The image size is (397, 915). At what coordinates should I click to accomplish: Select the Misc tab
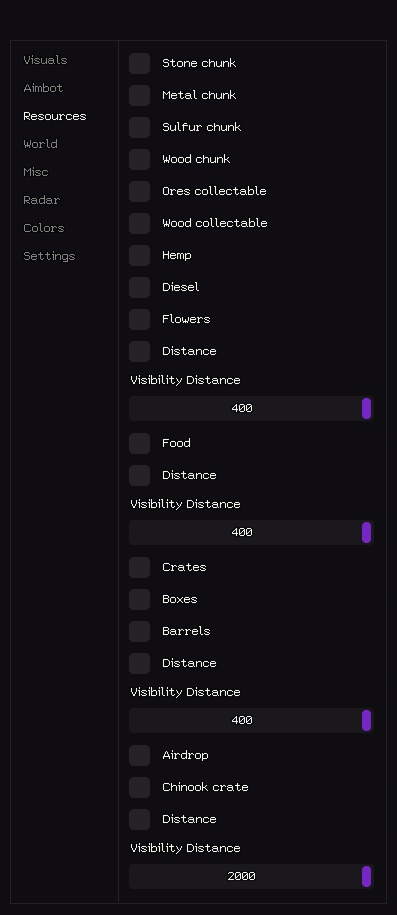click(36, 172)
